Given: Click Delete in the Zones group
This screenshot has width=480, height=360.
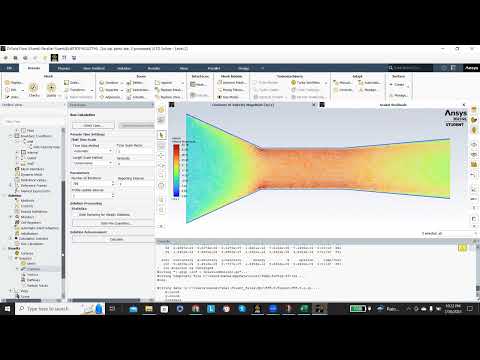Looking at the screenshot, I should 135,82.
